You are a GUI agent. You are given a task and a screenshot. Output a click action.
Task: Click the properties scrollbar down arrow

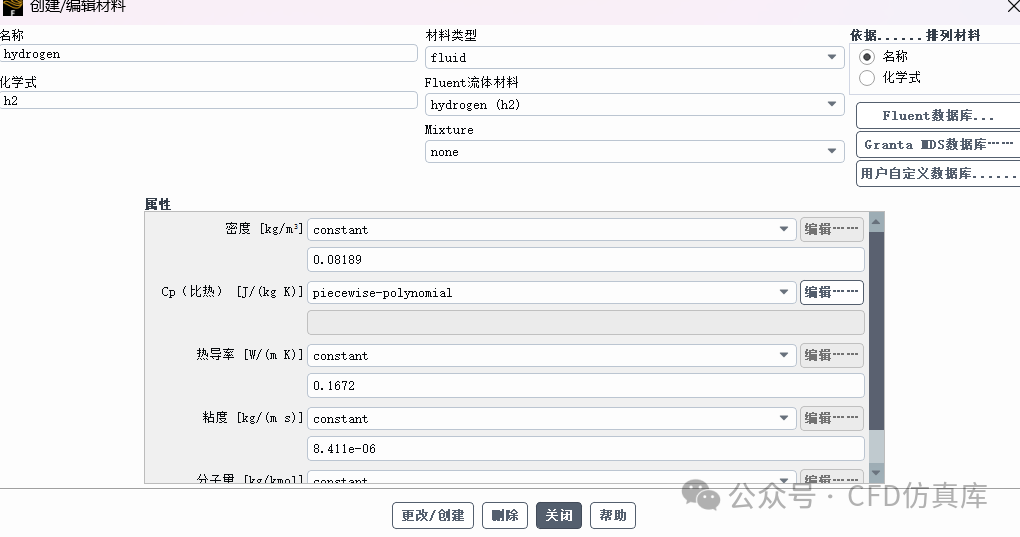pyautogui.click(x=876, y=473)
